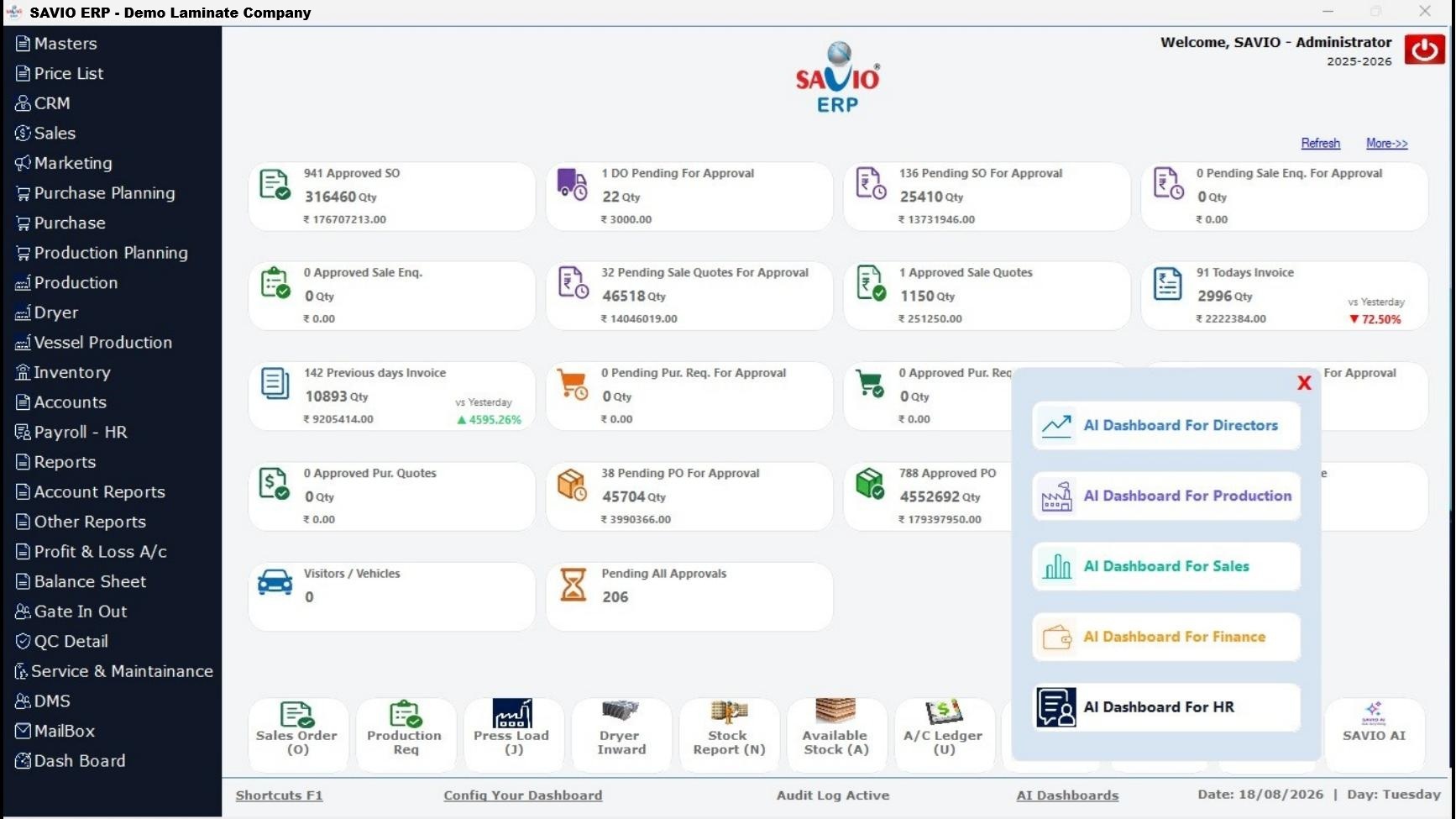Click the Pending PO box icon
The height and width of the screenshot is (819, 1456).
click(x=573, y=485)
